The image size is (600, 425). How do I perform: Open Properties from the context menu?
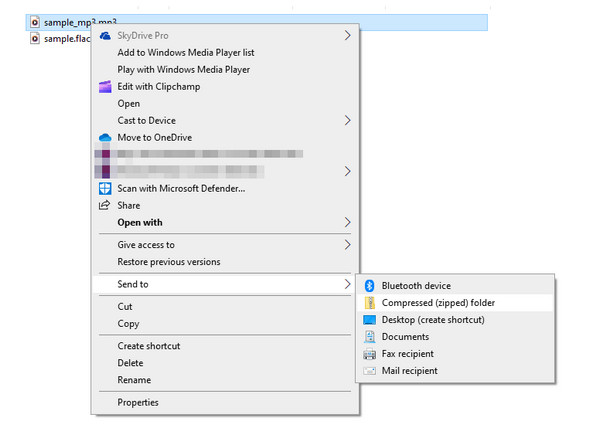click(225, 402)
